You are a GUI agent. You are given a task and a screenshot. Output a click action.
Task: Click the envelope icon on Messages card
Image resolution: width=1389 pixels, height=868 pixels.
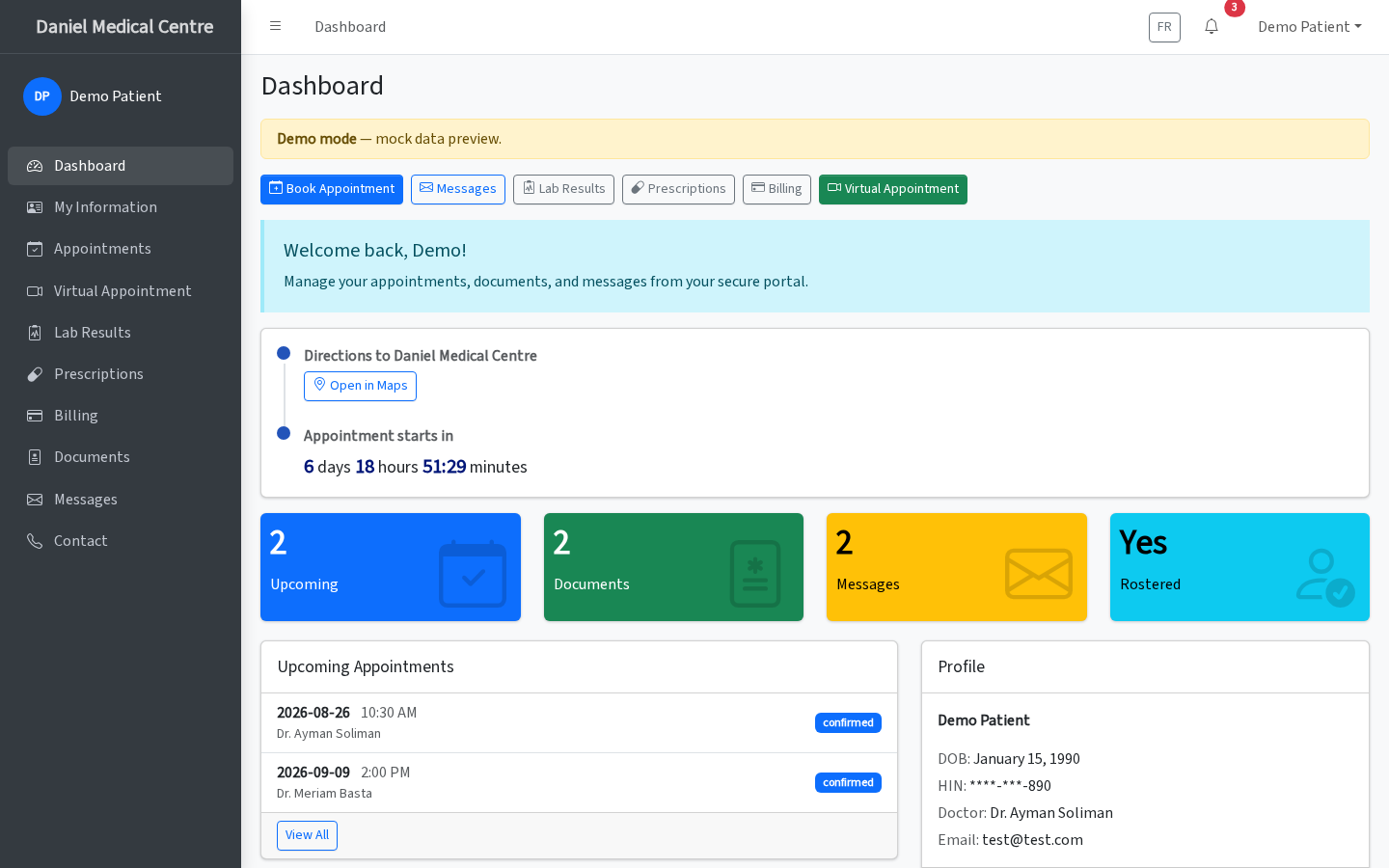pos(1039,574)
